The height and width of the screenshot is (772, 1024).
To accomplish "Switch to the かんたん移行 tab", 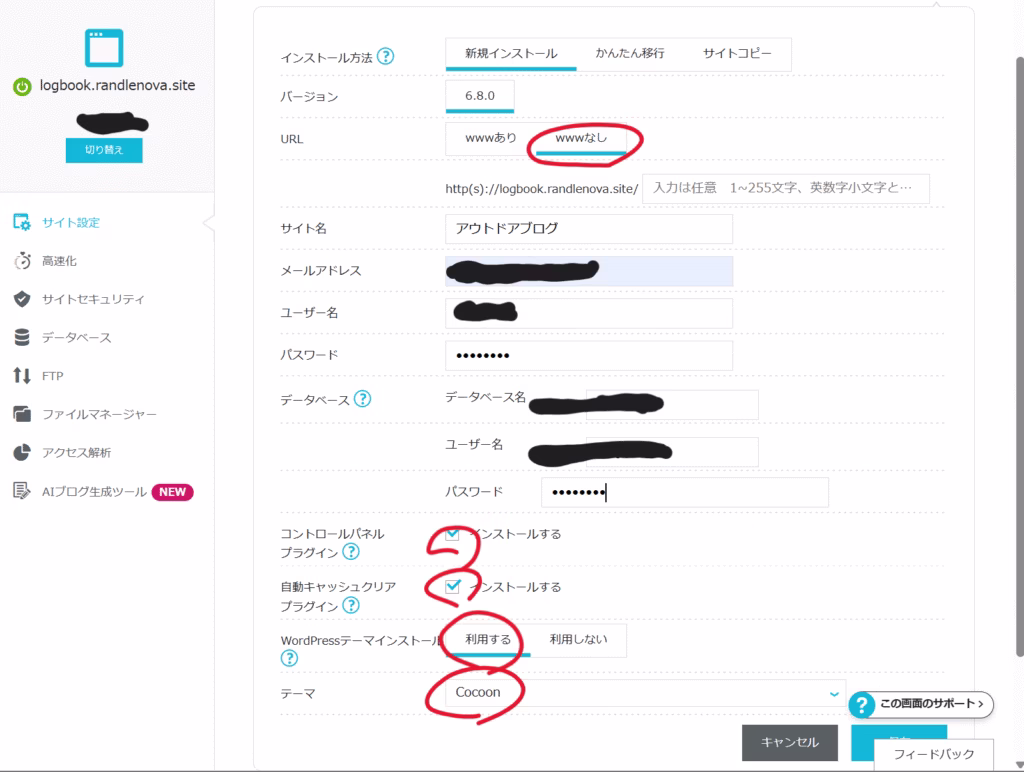I will (x=629, y=54).
